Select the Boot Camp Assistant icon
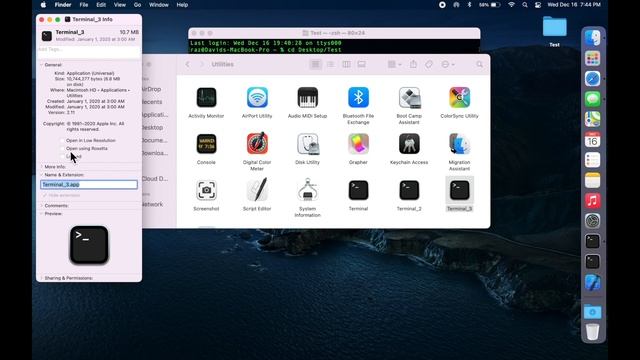The width and height of the screenshot is (640, 360). 409,98
